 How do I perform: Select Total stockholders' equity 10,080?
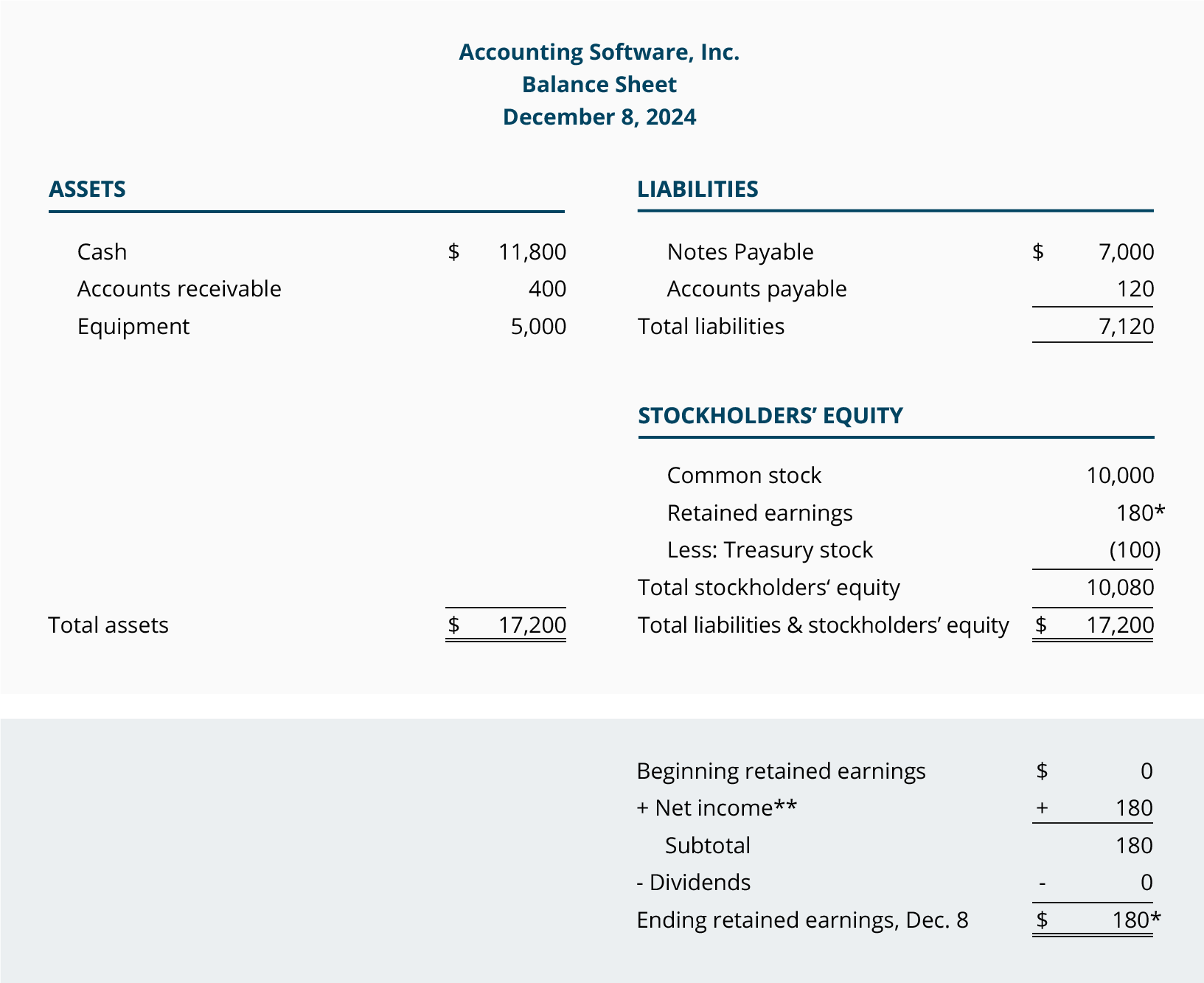click(x=1120, y=588)
